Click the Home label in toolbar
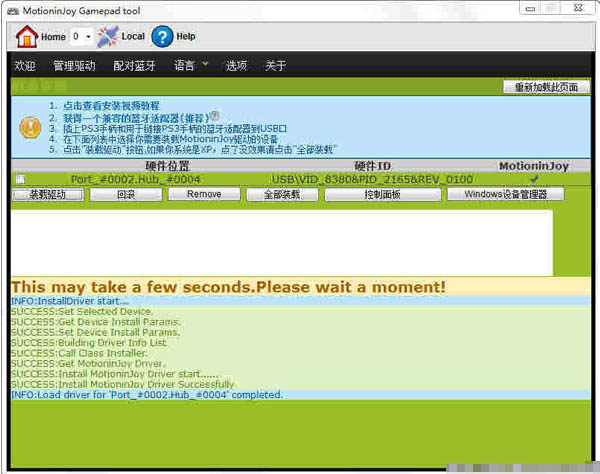 [53, 37]
